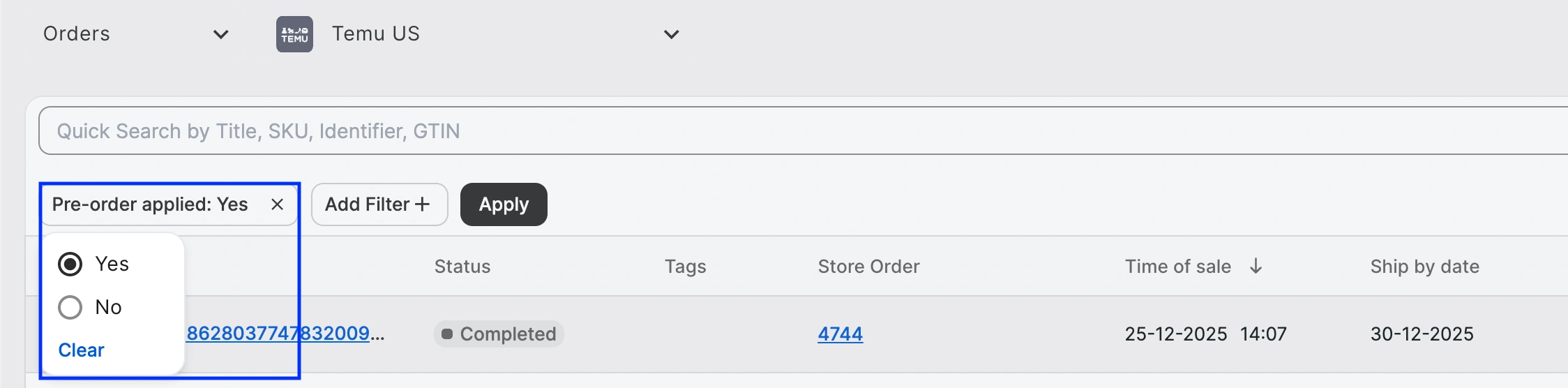
Task: Select the Yes radio option
Action: click(x=70, y=264)
